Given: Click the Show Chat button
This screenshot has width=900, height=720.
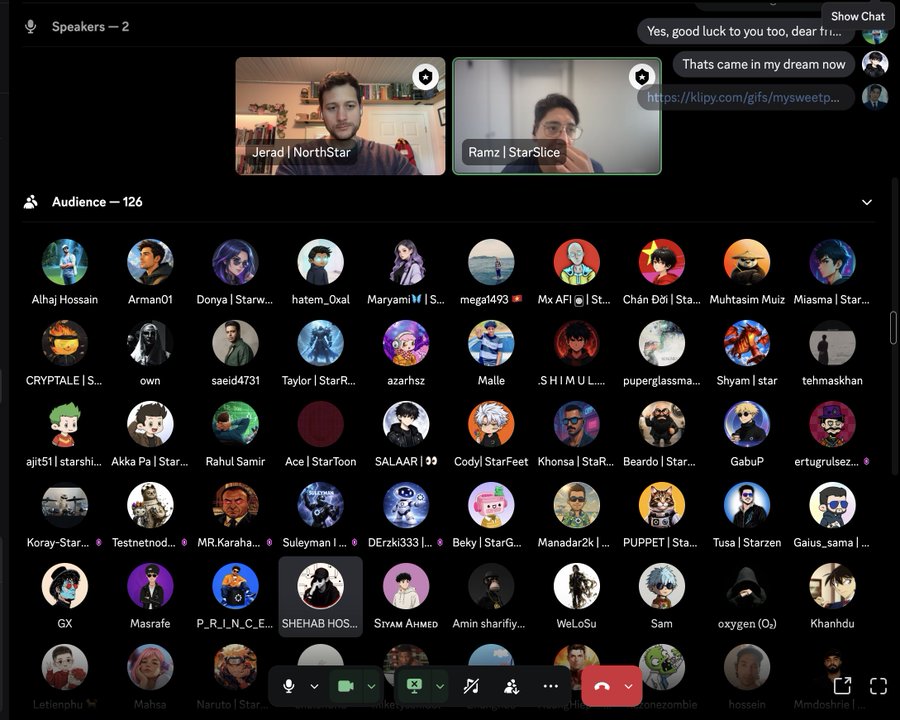Looking at the screenshot, I should click(858, 16).
